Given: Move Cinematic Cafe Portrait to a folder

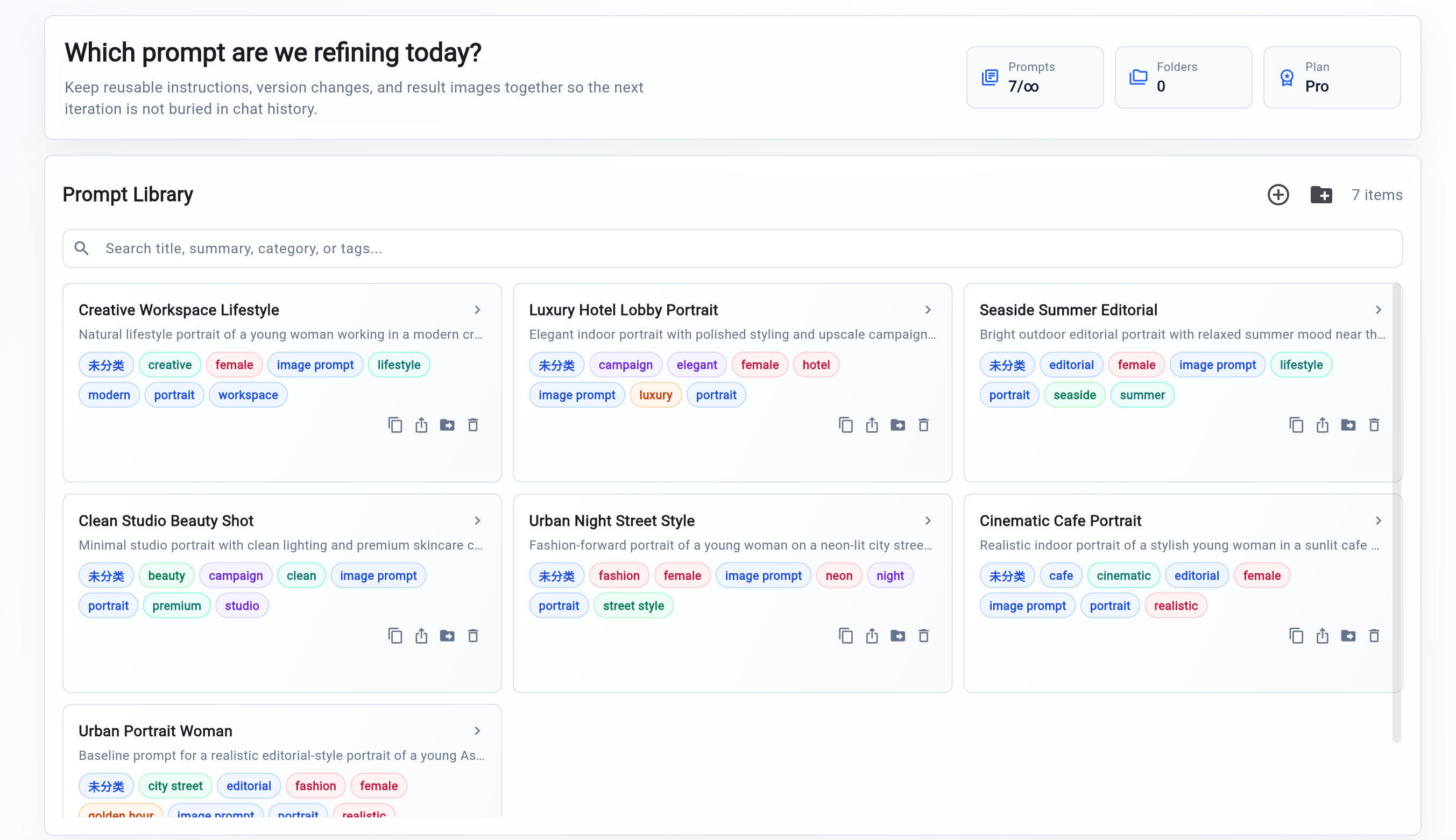Looking at the screenshot, I should (1349, 636).
